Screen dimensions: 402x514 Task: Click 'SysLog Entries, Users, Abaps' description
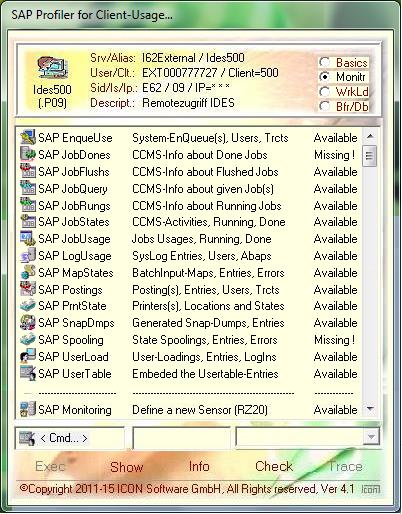pos(201,256)
